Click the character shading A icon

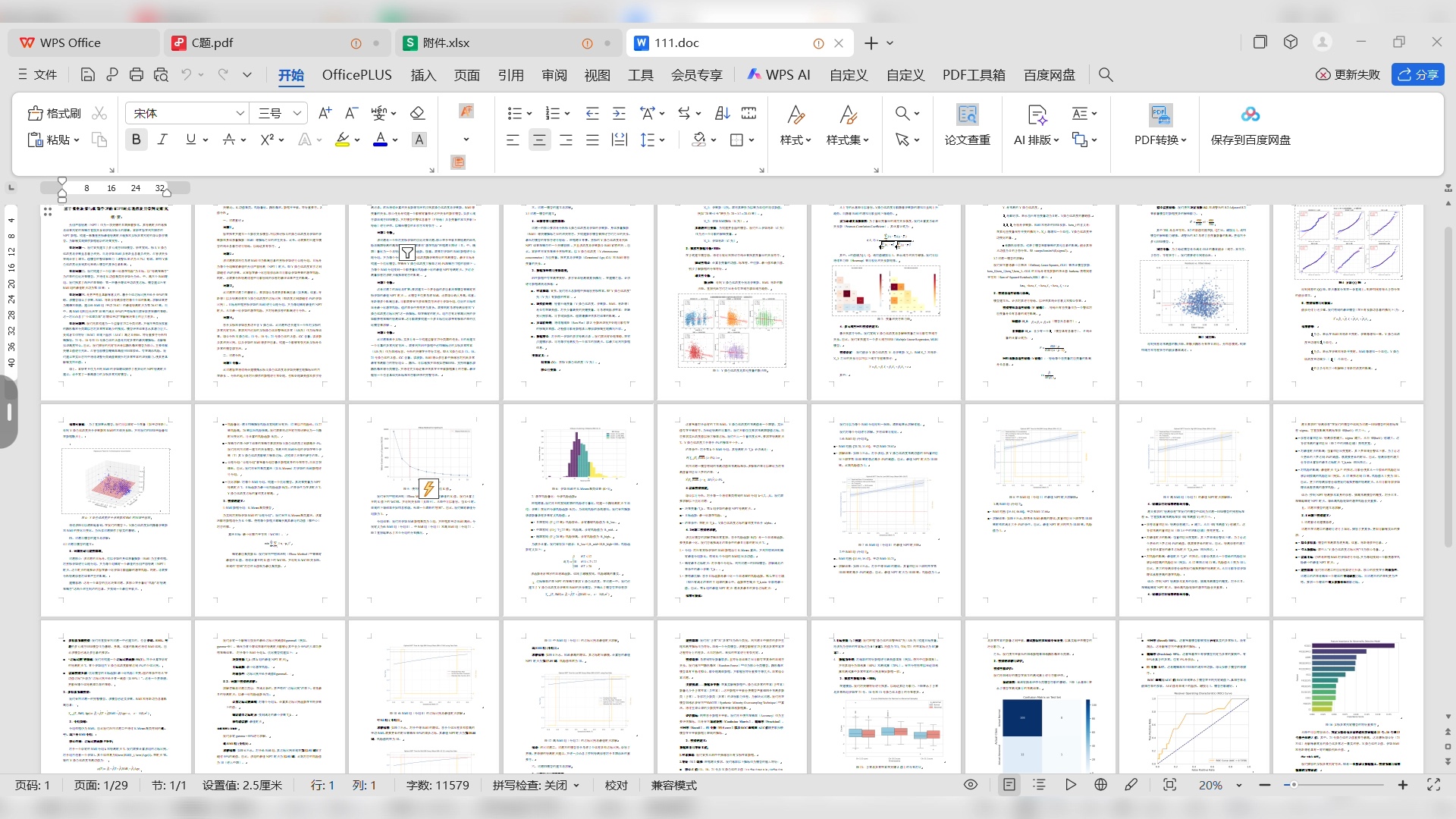[x=419, y=140]
